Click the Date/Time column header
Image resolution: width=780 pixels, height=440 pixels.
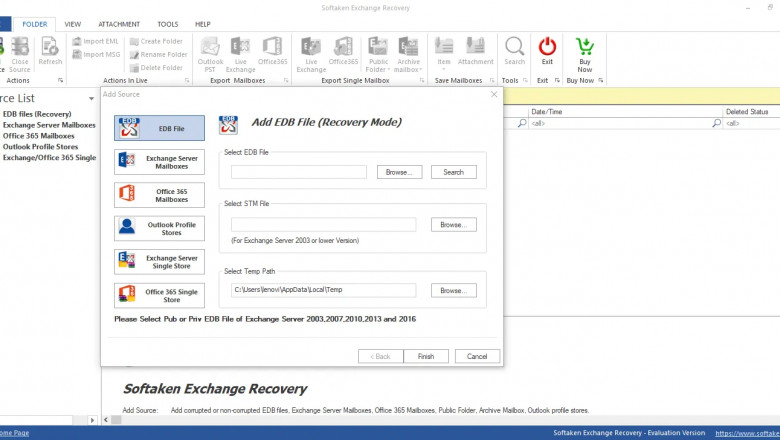click(x=625, y=112)
